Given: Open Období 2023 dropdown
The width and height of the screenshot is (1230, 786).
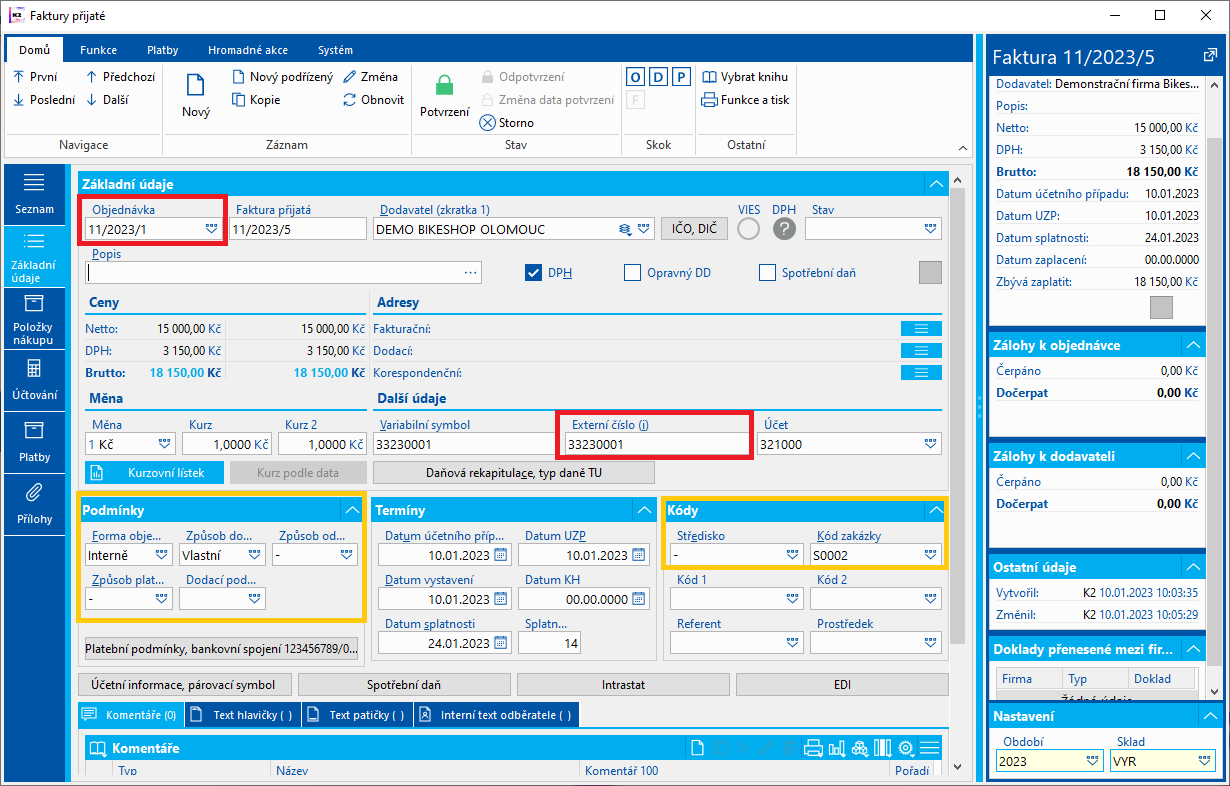Looking at the screenshot, I should pos(1092,761).
